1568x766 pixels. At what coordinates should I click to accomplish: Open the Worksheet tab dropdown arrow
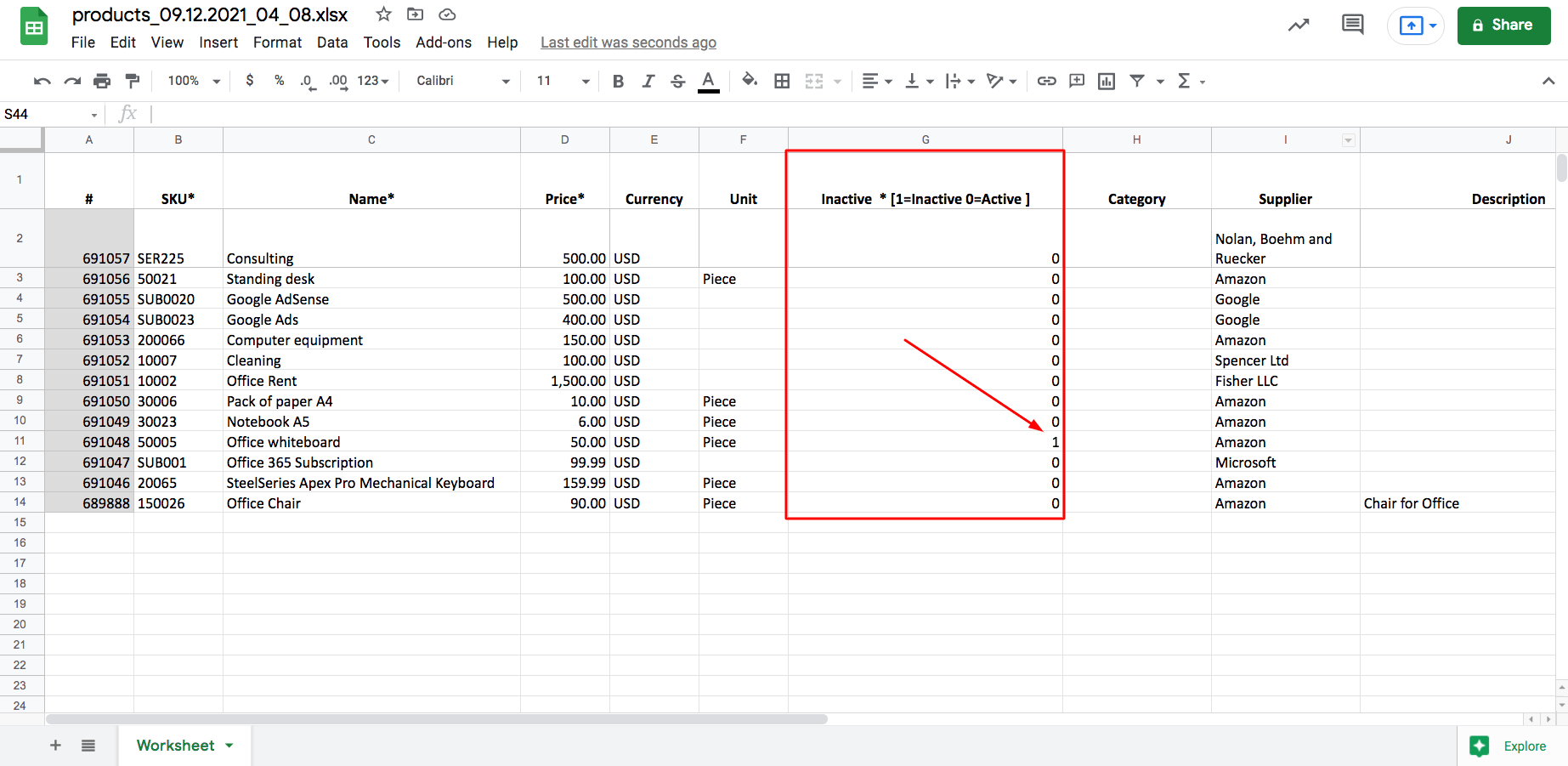(229, 746)
